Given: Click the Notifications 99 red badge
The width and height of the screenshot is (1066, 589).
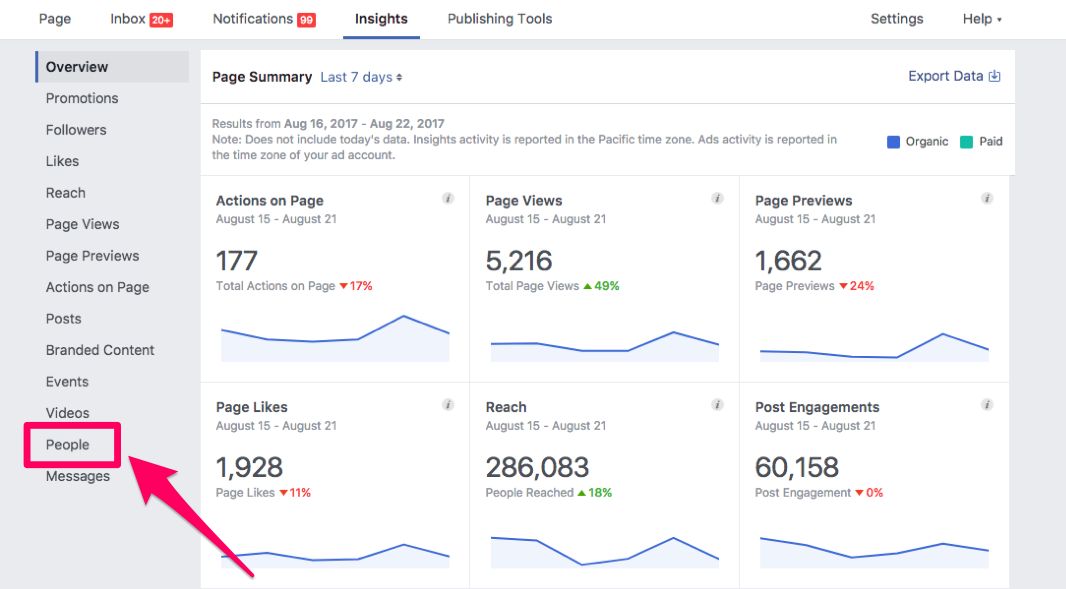Looking at the screenshot, I should tap(306, 20).
